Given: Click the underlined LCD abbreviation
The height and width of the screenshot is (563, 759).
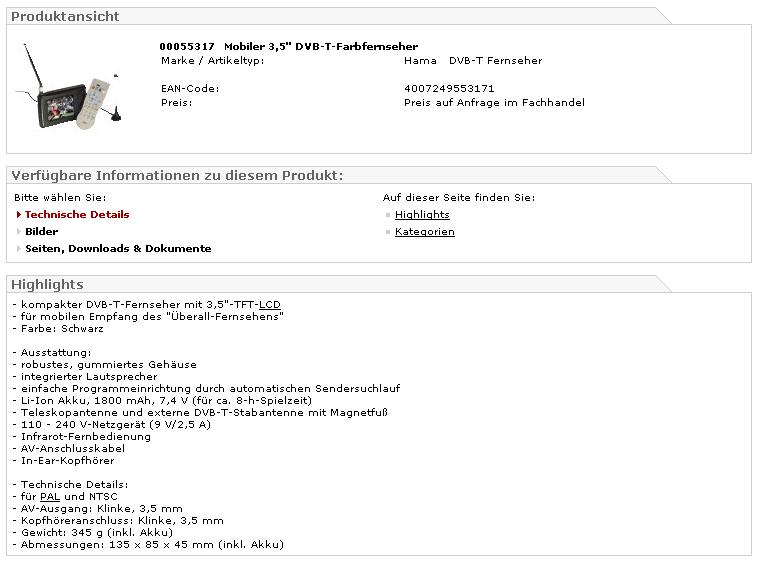Looking at the screenshot, I should [270, 304].
